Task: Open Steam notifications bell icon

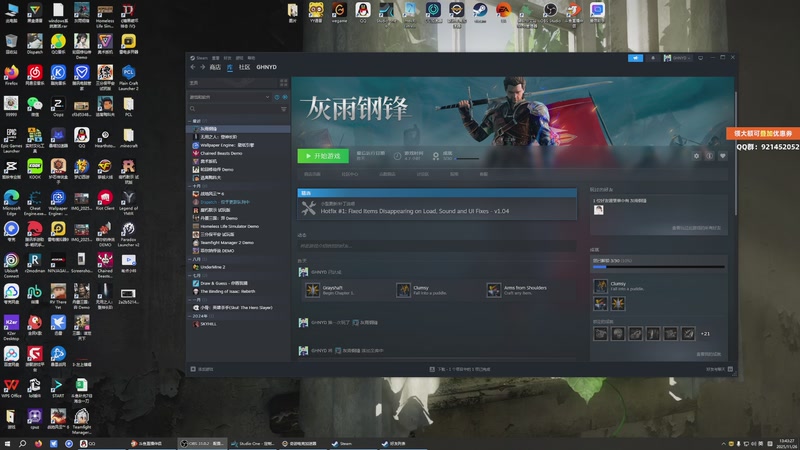Action: (x=653, y=58)
